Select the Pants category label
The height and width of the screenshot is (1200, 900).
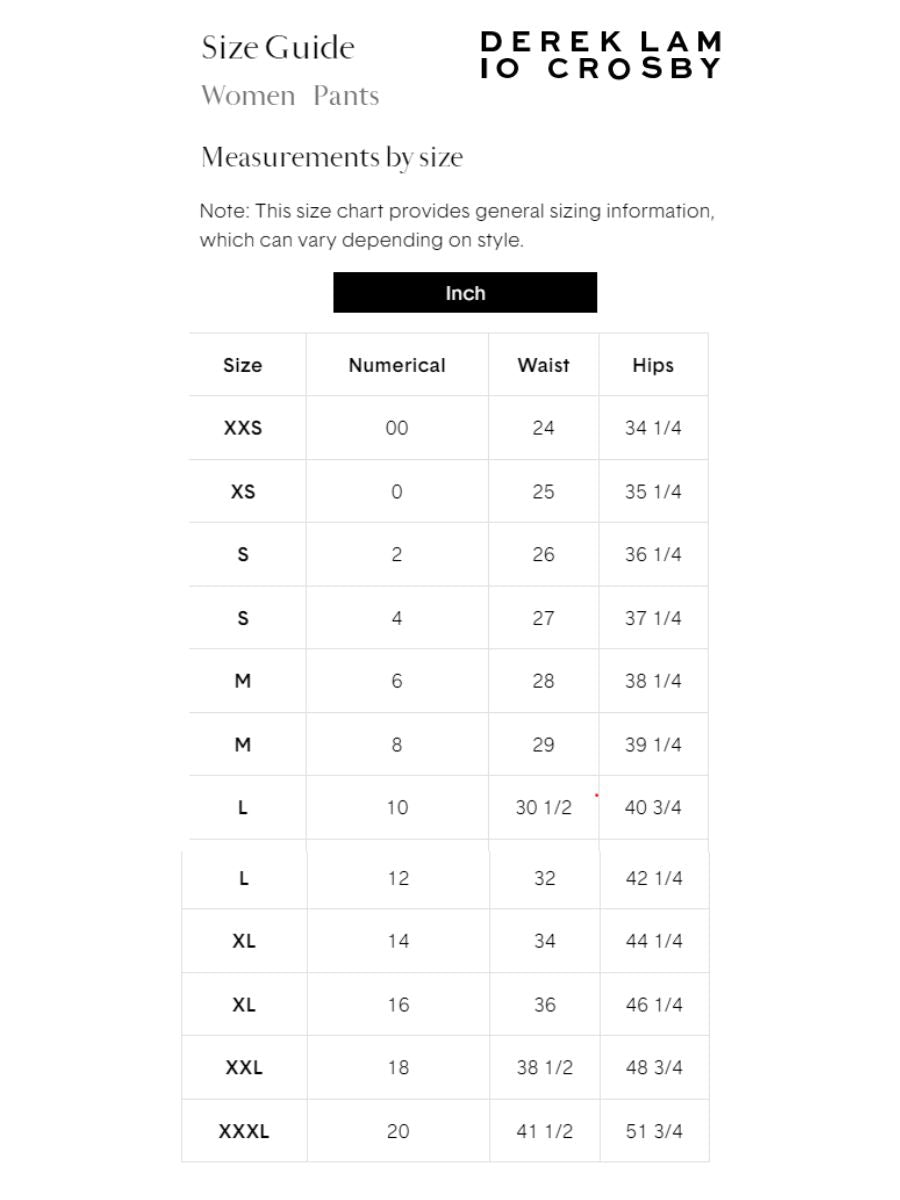(346, 96)
